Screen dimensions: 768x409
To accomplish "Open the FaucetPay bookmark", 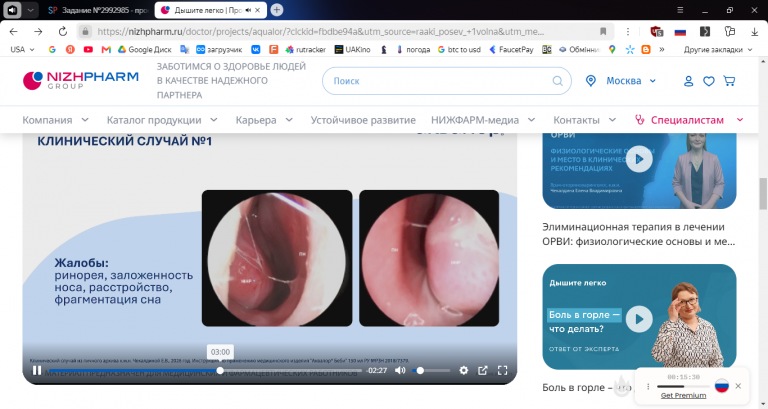I will (x=511, y=49).
